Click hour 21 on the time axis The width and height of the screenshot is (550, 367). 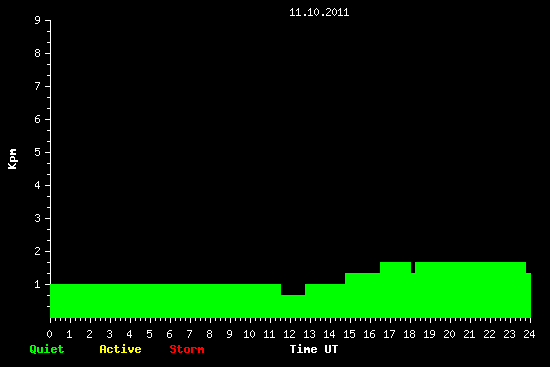click(469, 334)
